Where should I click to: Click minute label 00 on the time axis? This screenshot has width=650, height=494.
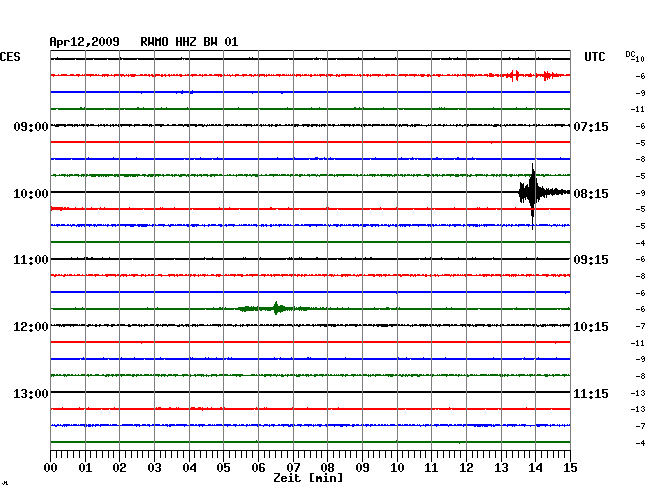51,468
